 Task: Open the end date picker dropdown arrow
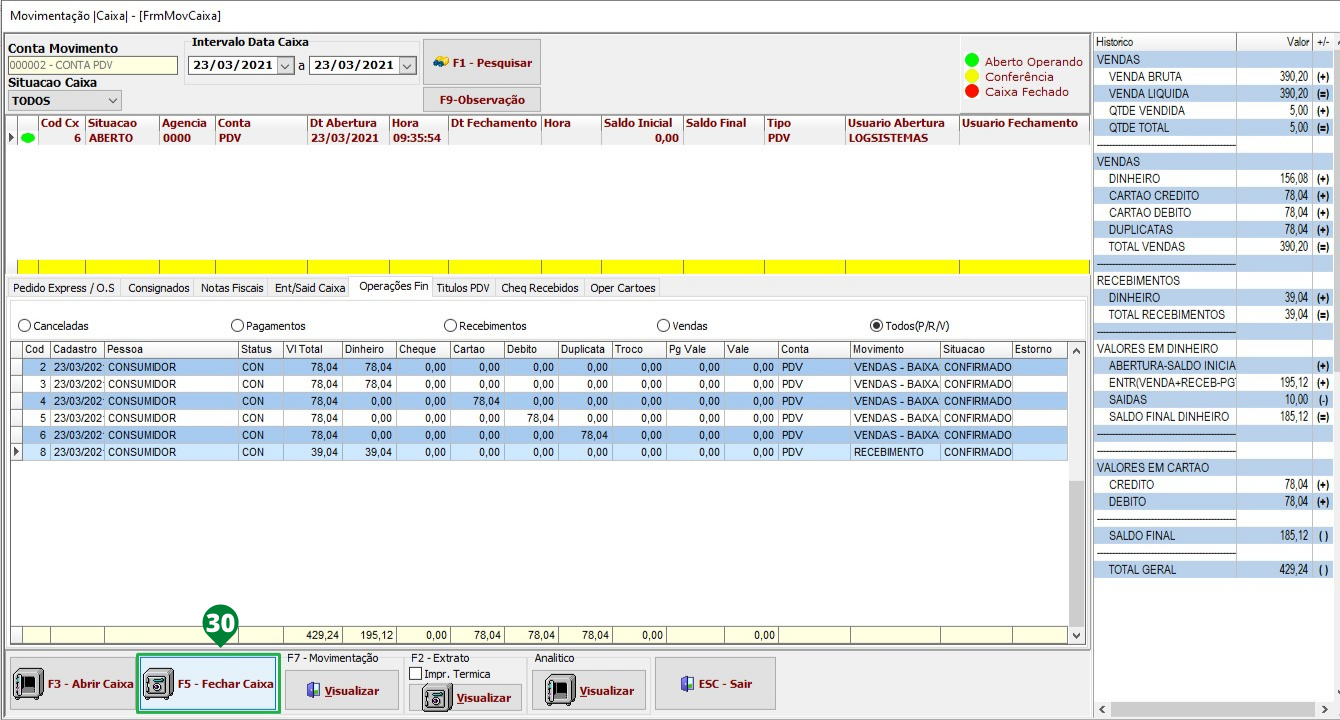coord(406,65)
